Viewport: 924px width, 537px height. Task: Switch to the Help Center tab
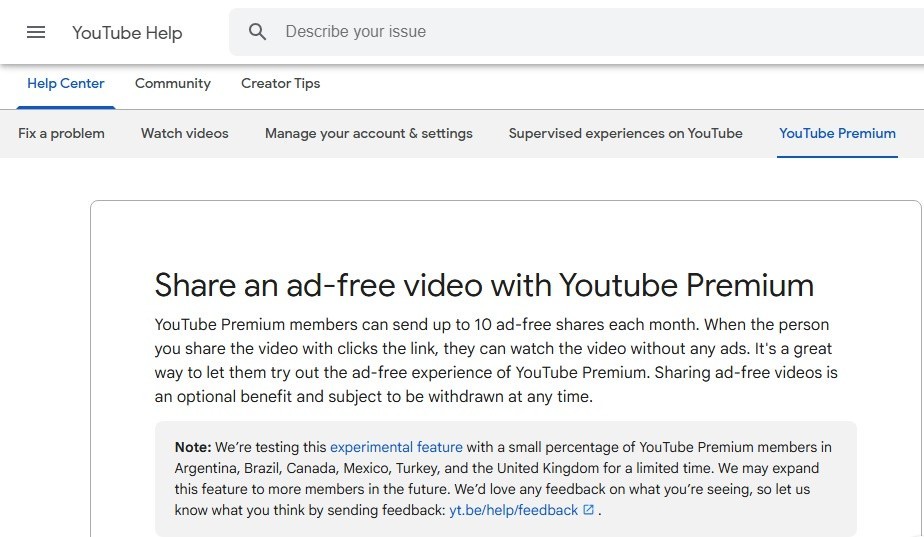pos(65,84)
